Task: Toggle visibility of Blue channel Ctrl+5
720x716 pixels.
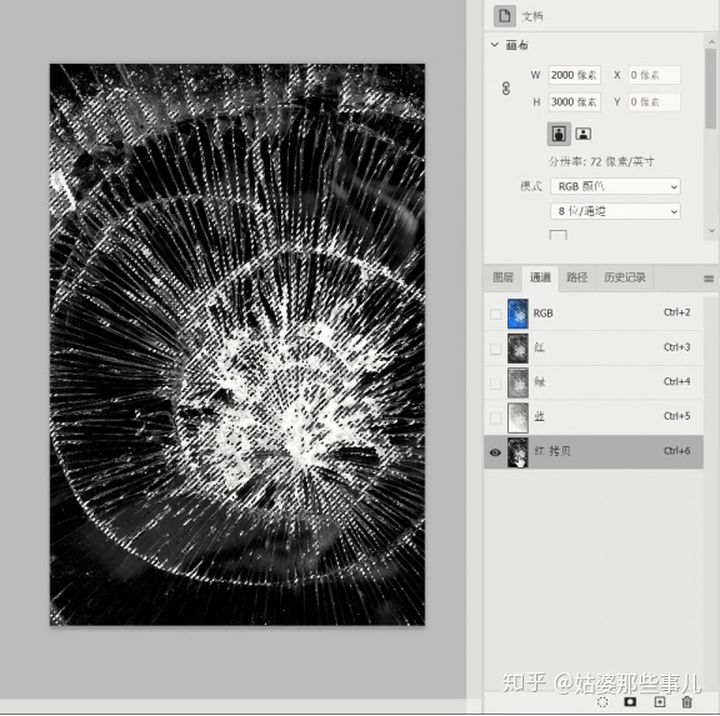Action: [495, 418]
